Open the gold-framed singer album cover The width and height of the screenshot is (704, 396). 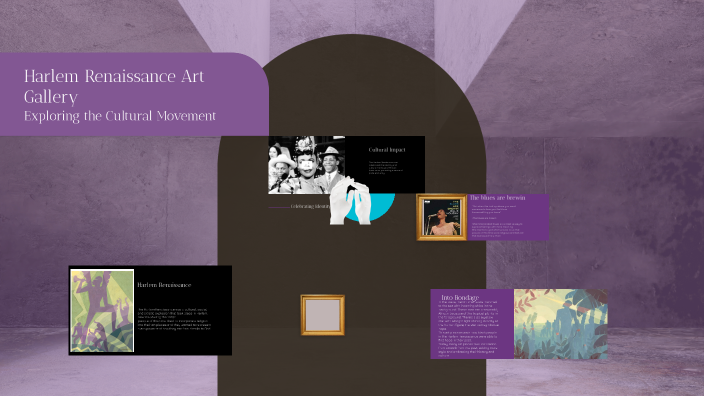[442, 217]
